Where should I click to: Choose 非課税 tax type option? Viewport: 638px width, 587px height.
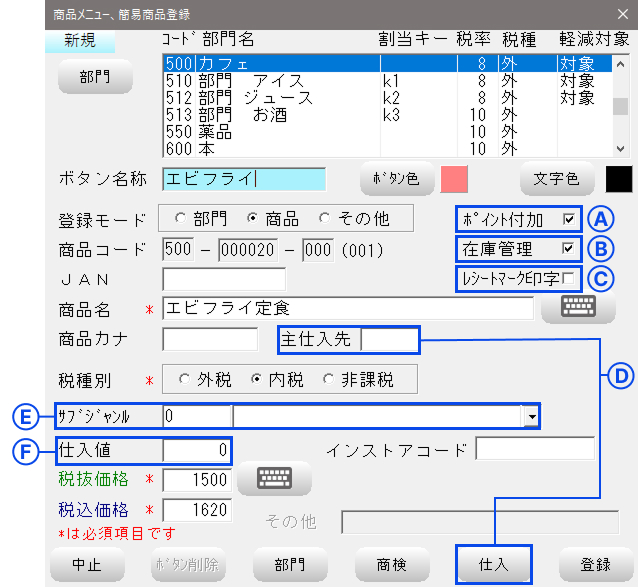[x=329, y=379]
